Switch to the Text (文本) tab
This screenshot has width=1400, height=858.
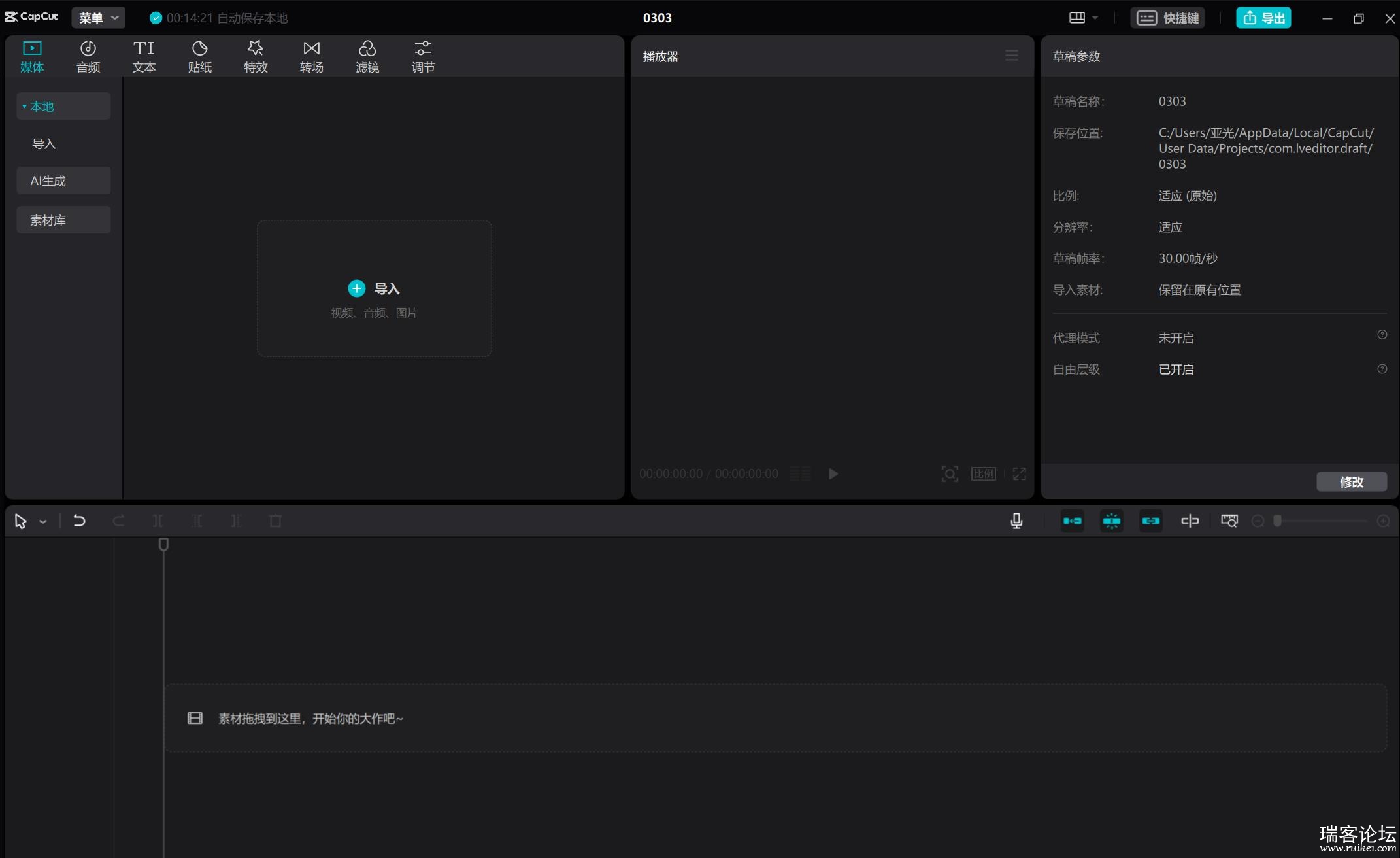point(144,56)
